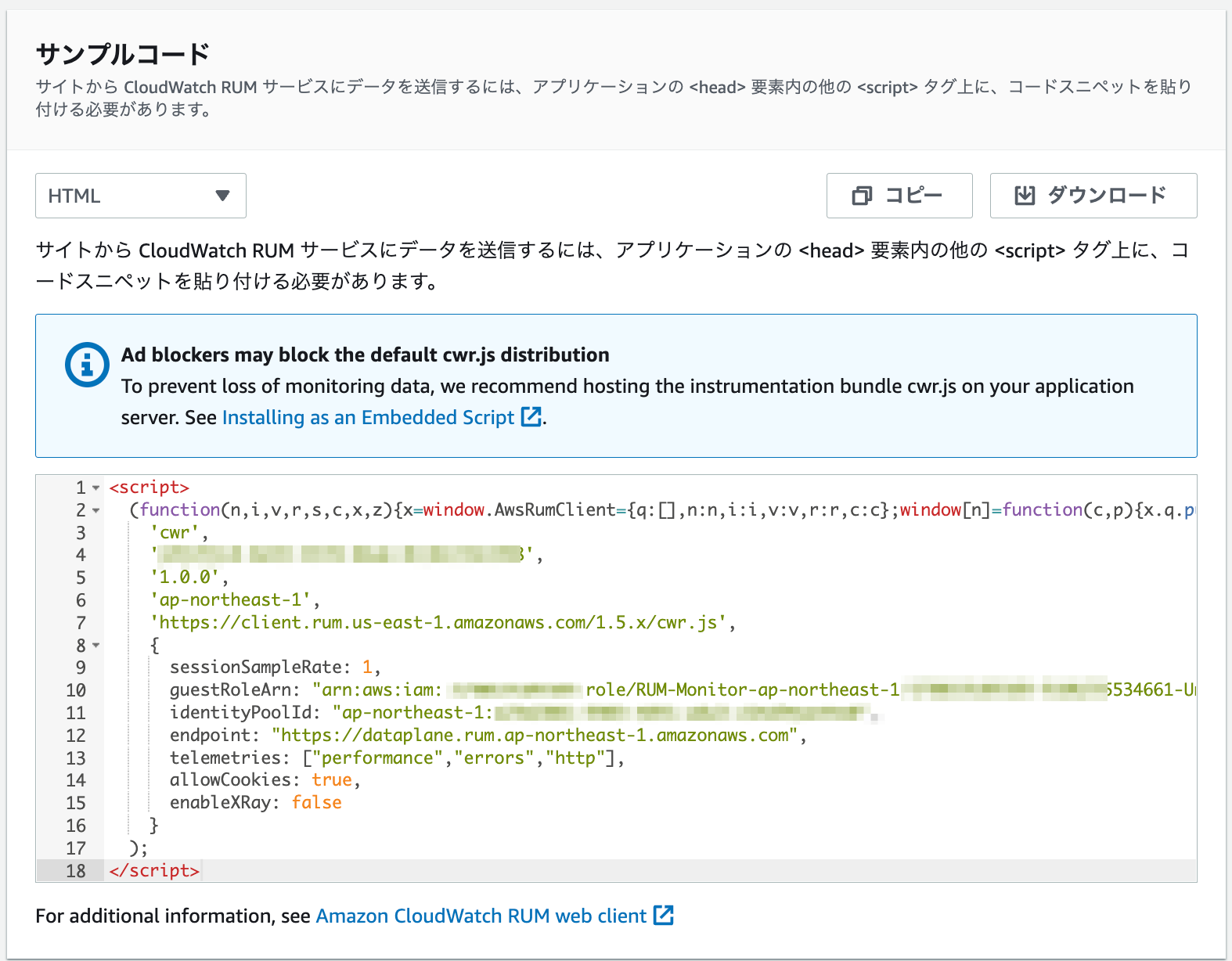Click line number 18 in the gutter
The image size is (1232, 961).
76,870
